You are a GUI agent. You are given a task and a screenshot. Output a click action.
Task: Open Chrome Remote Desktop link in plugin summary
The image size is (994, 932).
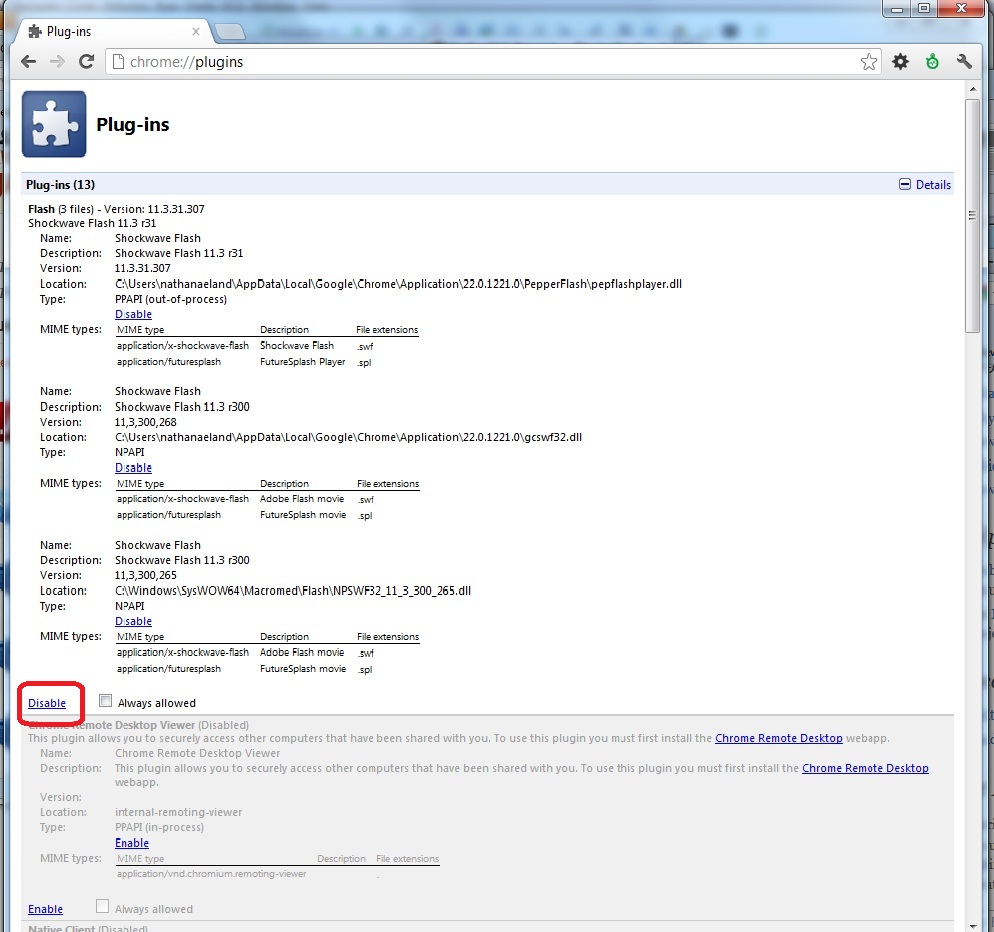778,738
